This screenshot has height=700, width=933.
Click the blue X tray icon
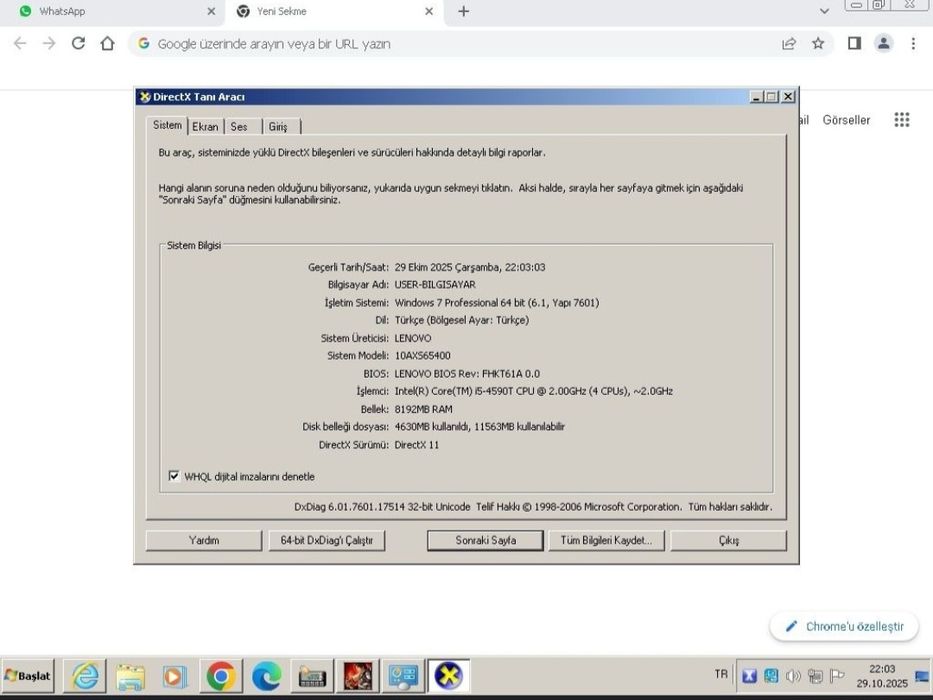click(x=749, y=676)
